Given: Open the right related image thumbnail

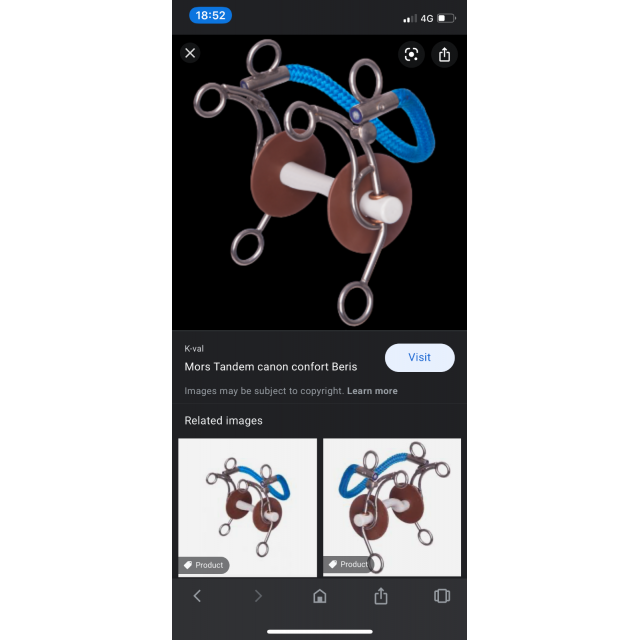Looking at the screenshot, I should click(392, 507).
